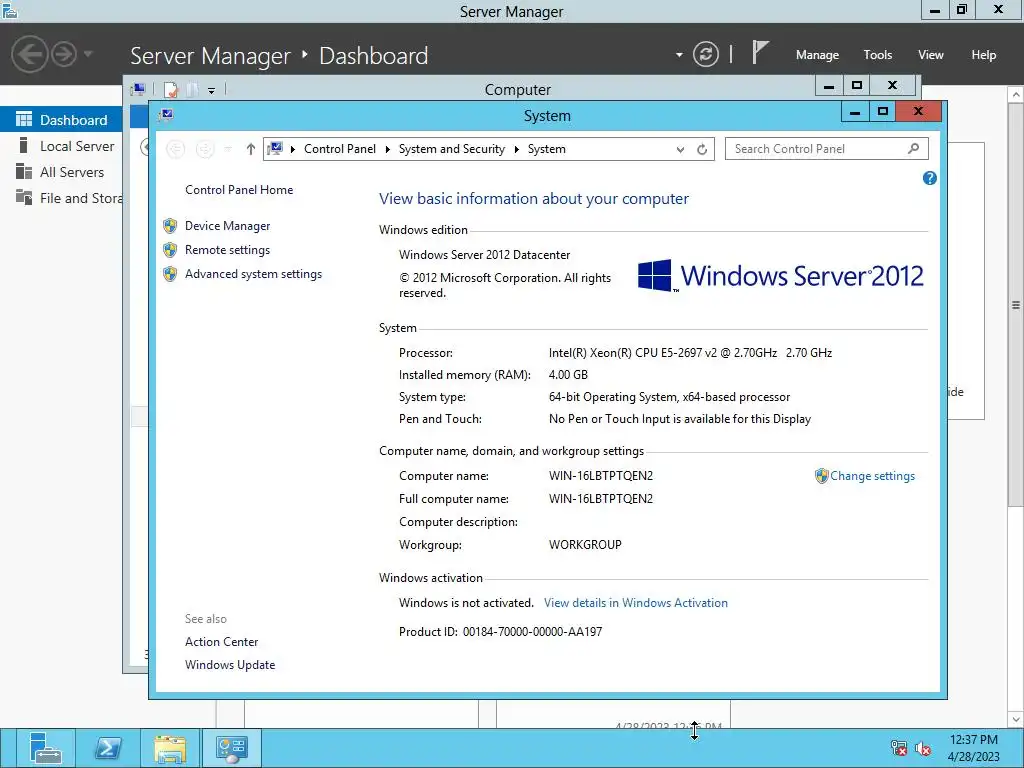Click System and Security breadcrumb
This screenshot has width=1024, height=768.
pyautogui.click(x=452, y=149)
